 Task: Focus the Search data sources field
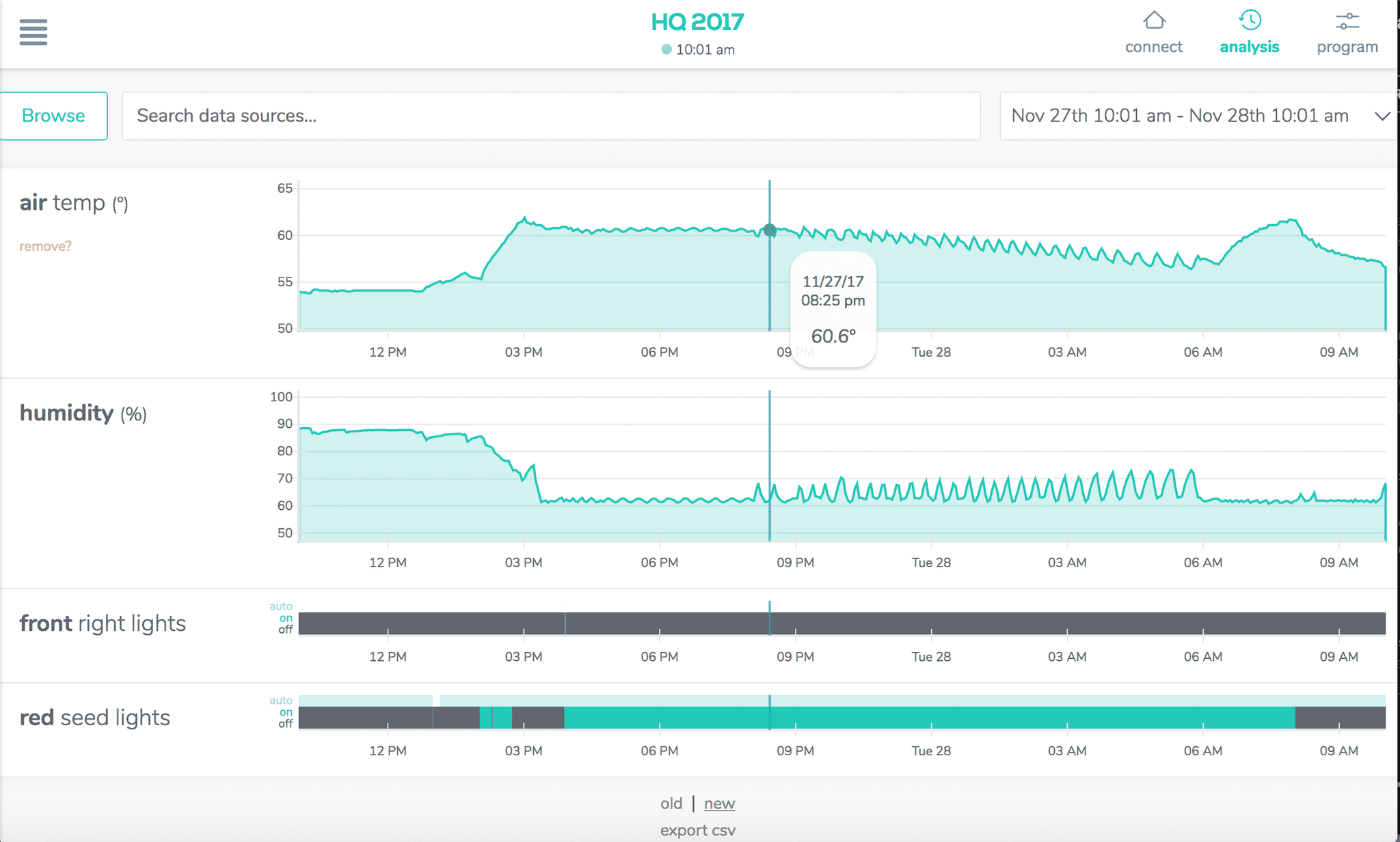[x=550, y=116]
